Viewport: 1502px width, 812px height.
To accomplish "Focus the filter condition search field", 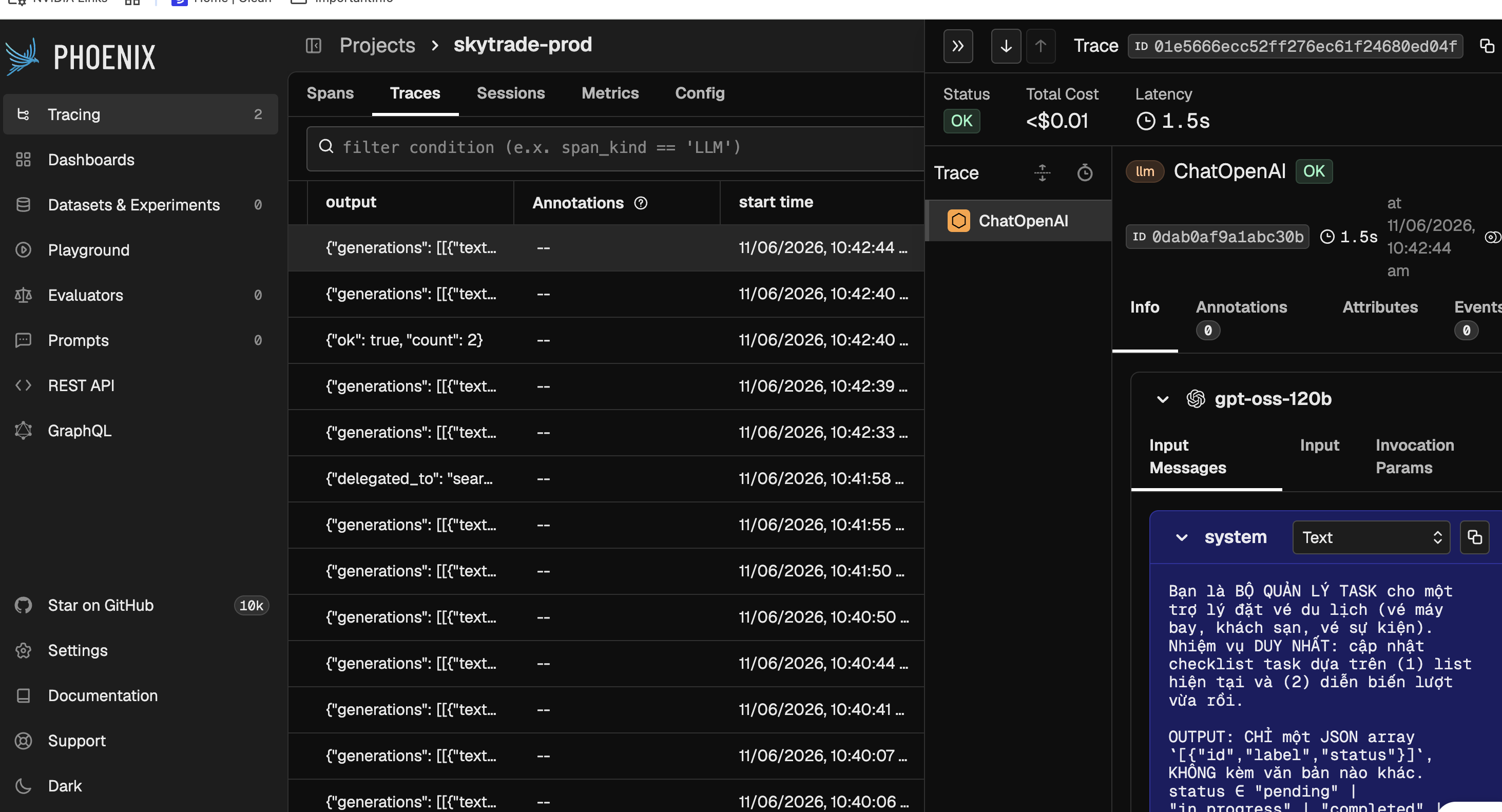I will [615, 148].
